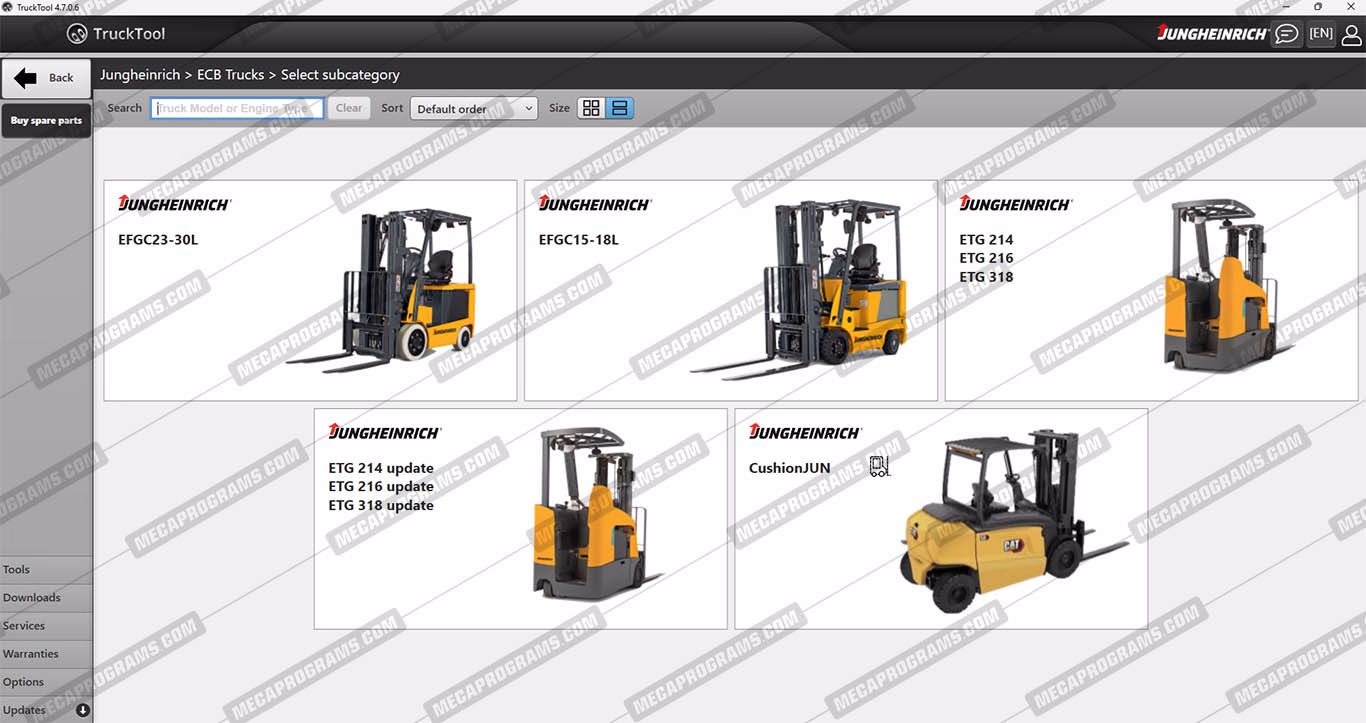The image size is (1366, 723).
Task: Open the chat messages icon
Action: 1287,34
